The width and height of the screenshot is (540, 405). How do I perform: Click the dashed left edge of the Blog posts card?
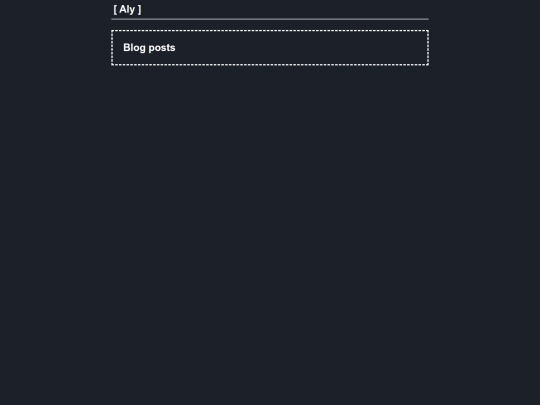[112, 48]
